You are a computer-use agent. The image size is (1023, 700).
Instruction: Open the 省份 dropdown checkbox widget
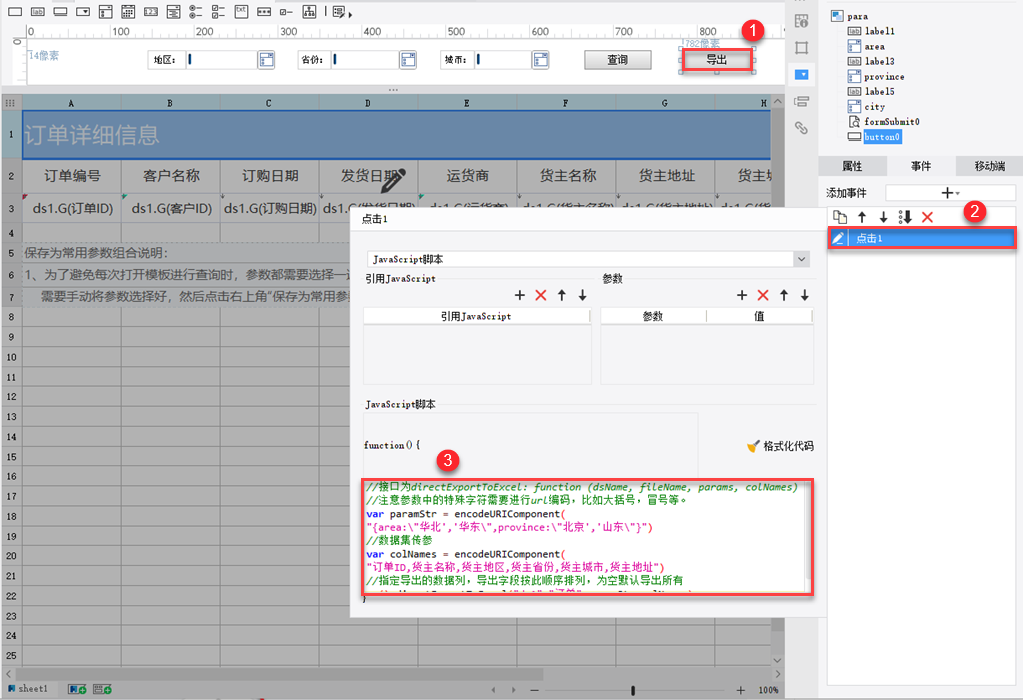tap(408, 60)
